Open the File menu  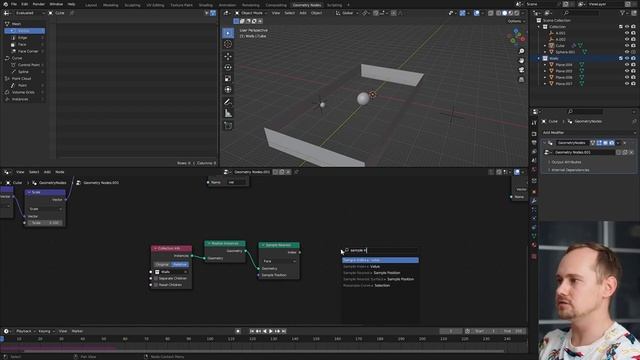pos(14,4)
